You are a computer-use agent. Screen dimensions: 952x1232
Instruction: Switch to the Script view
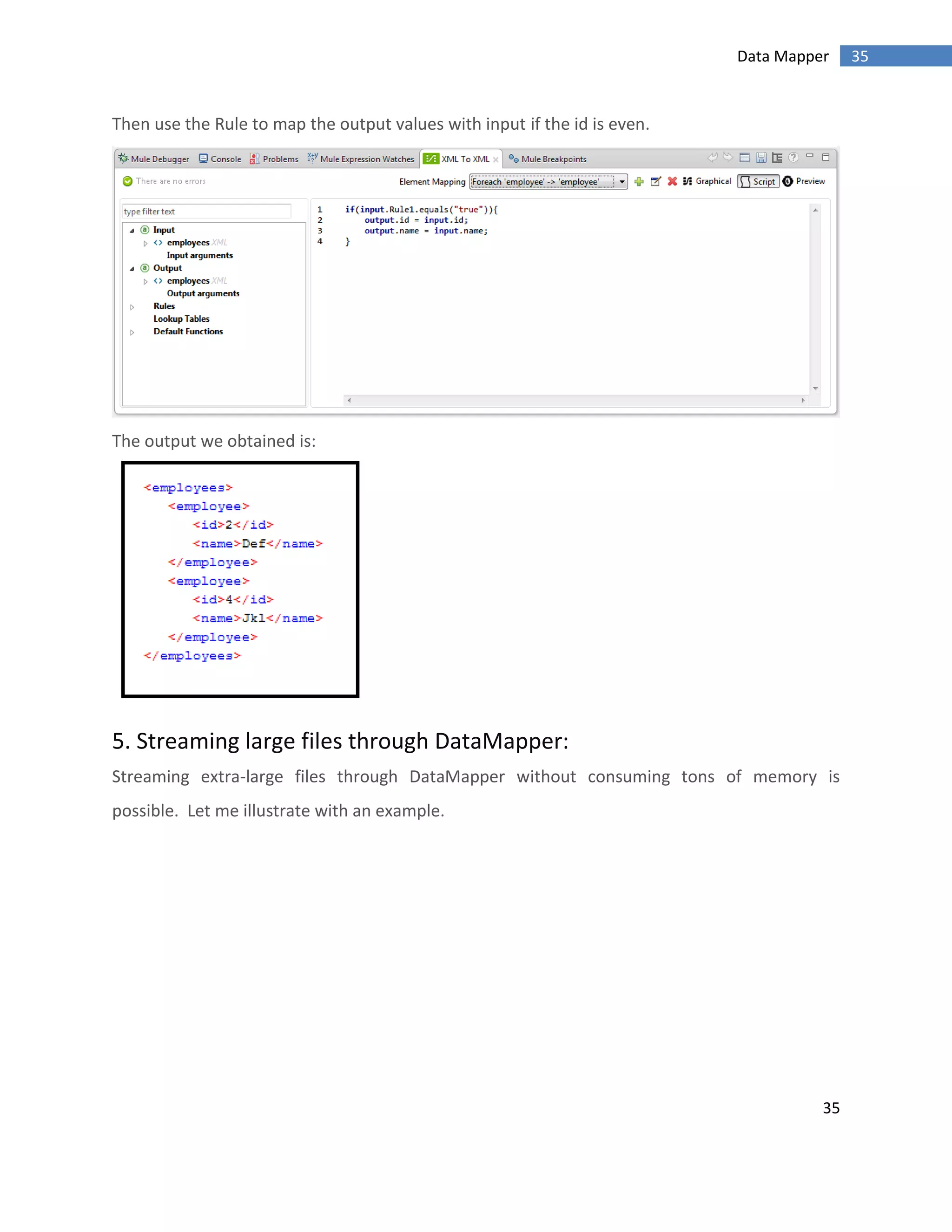[x=759, y=182]
